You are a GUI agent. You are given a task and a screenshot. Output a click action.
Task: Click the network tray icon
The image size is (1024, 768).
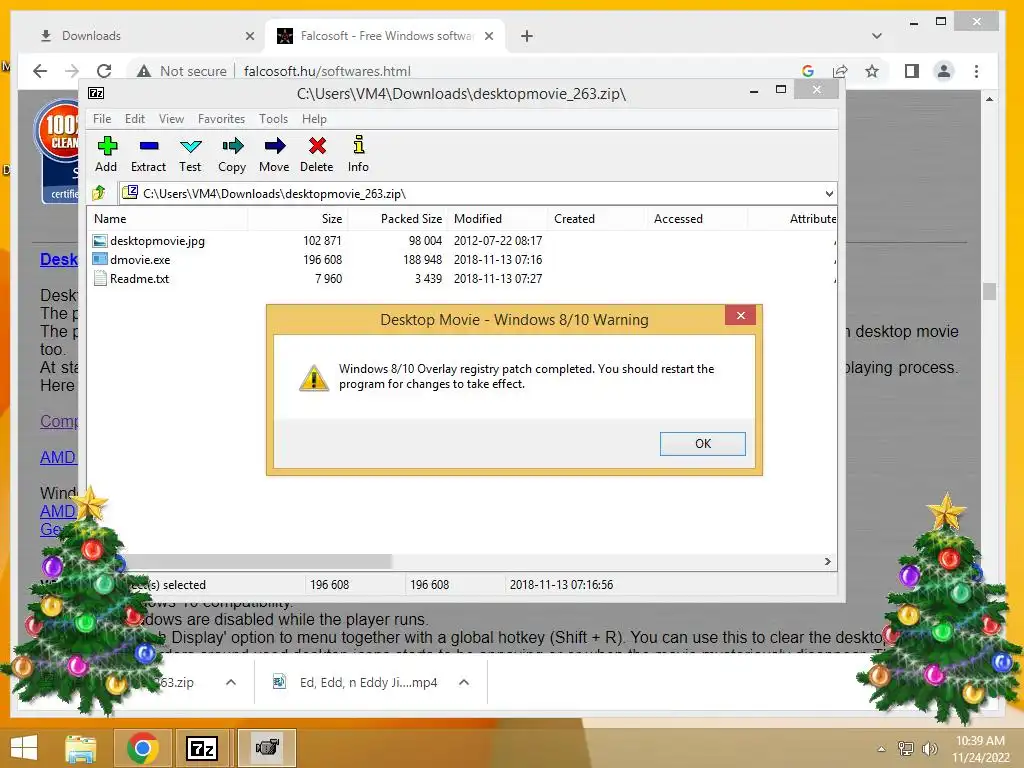(906, 748)
